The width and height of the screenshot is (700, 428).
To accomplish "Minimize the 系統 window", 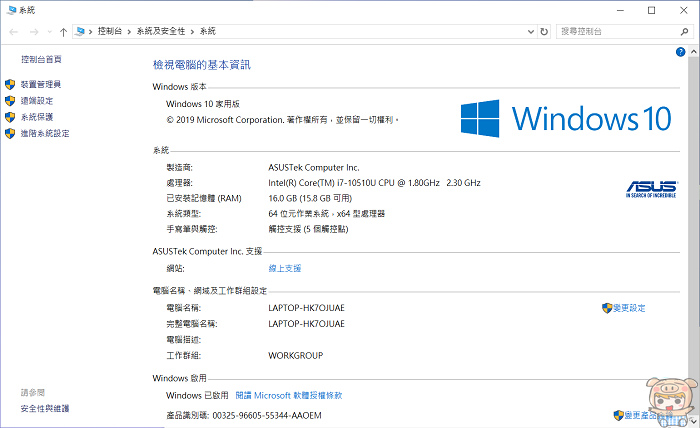I will [620, 10].
